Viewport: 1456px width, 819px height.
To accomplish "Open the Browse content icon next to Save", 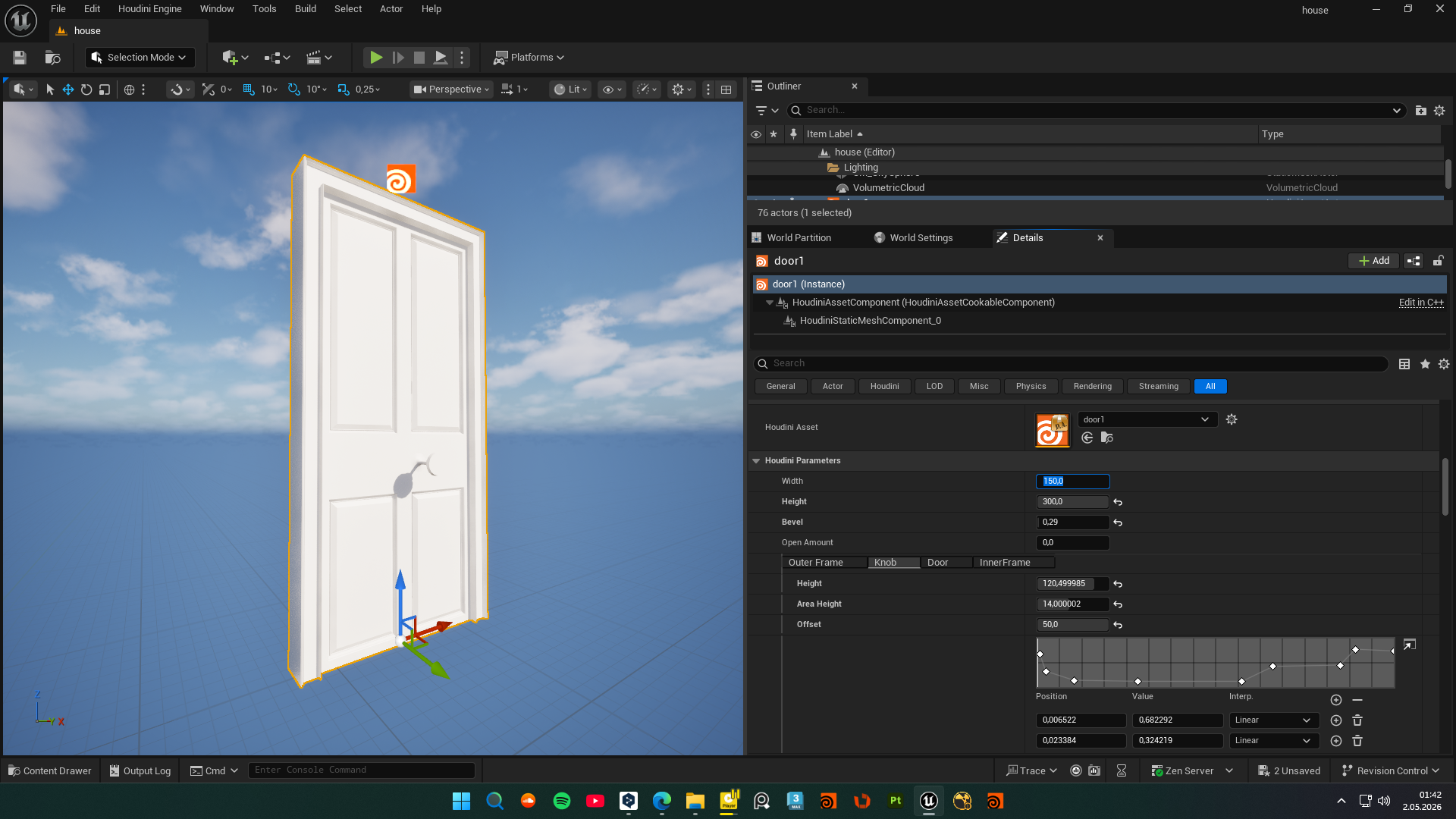I will coord(52,58).
